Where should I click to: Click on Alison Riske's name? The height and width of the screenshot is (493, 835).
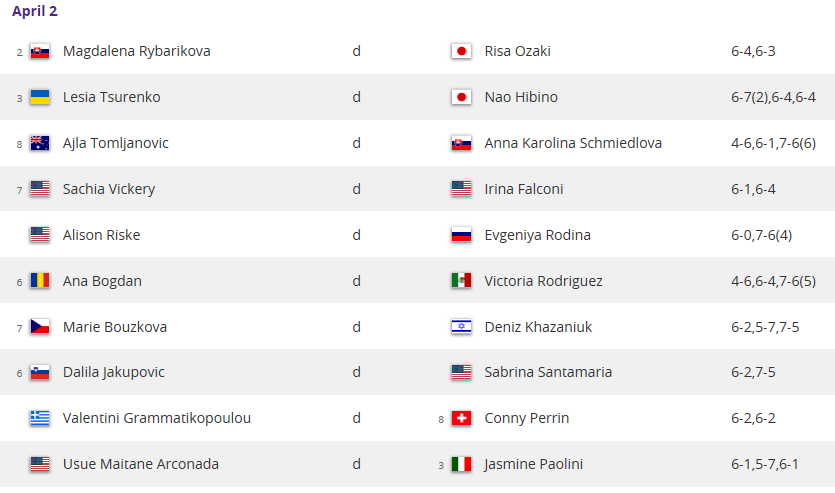(x=101, y=235)
